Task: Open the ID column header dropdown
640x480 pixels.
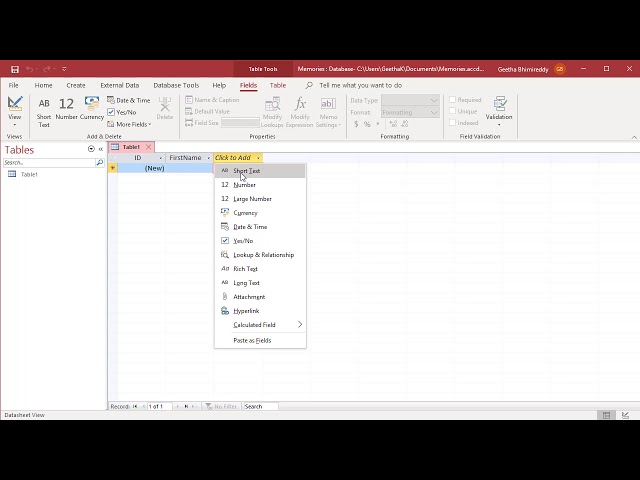Action: pyautogui.click(x=160, y=158)
